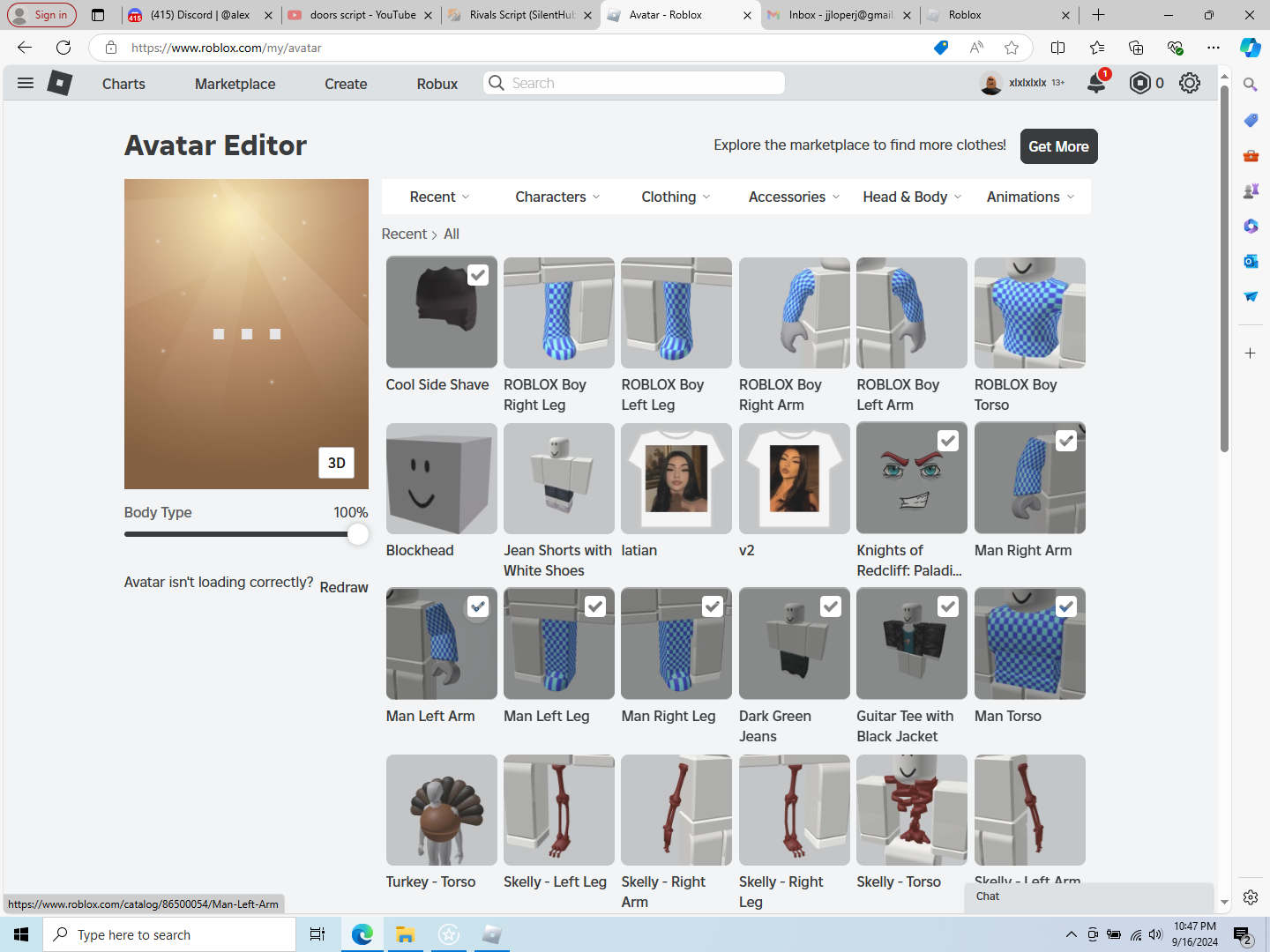Image resolution: width=1270 pixels, height=952 pixels.
Task: Uncheck the Man Right Arm checkbox
Action: click(x=1065, y=441)
